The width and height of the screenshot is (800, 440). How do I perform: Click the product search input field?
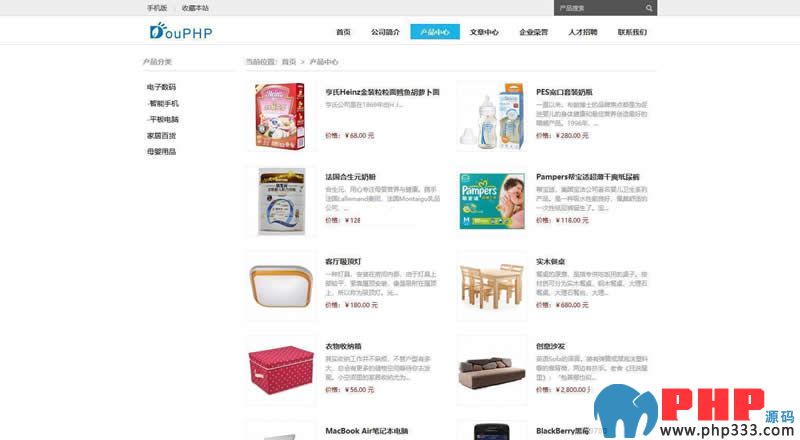point(599,8)
